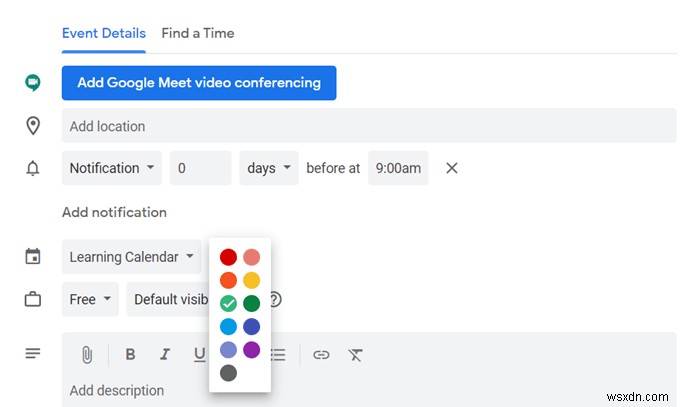Remove the notification with X icon
The height and width of the screenshot is (407, 680).
451,168
